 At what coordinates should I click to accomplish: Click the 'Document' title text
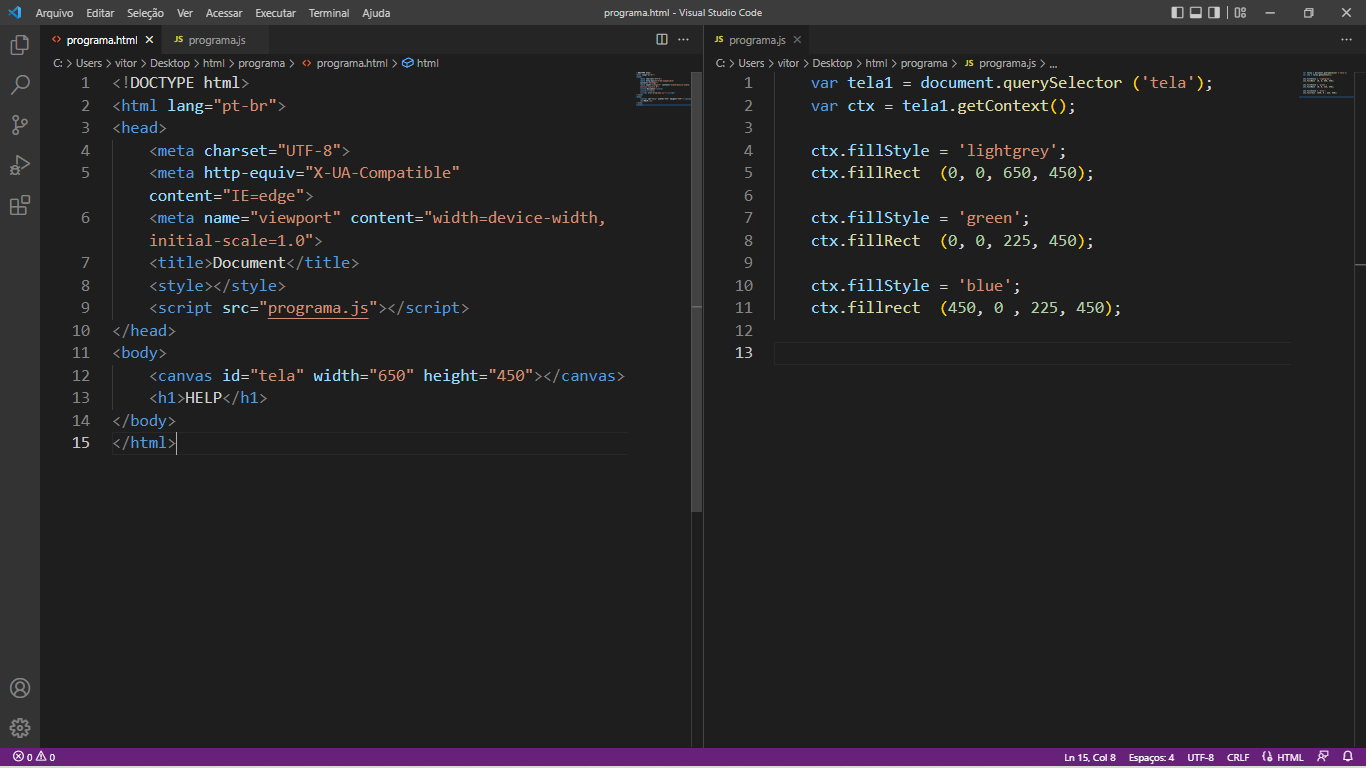250,263
